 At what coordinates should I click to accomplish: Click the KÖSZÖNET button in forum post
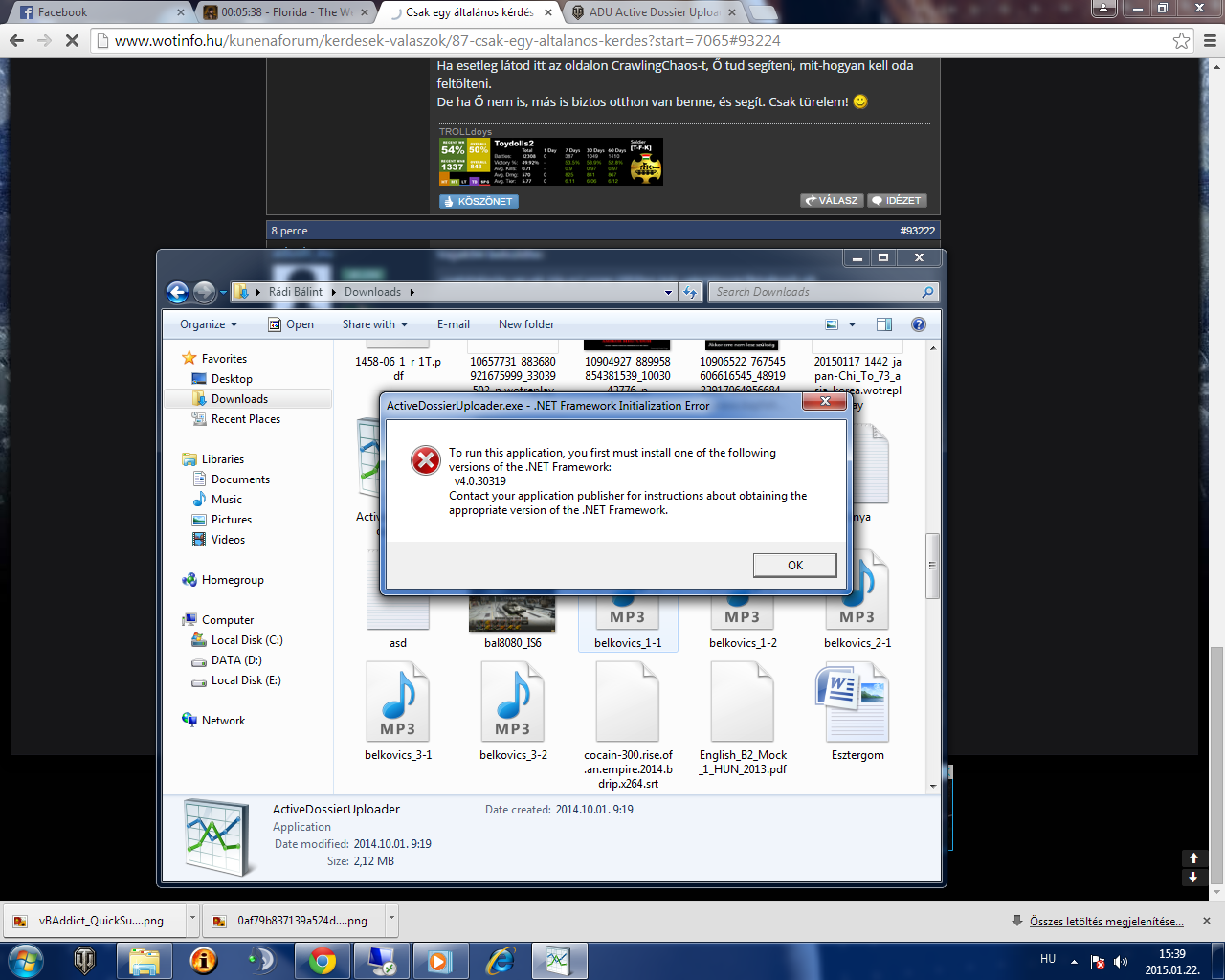tap(479, 201)
